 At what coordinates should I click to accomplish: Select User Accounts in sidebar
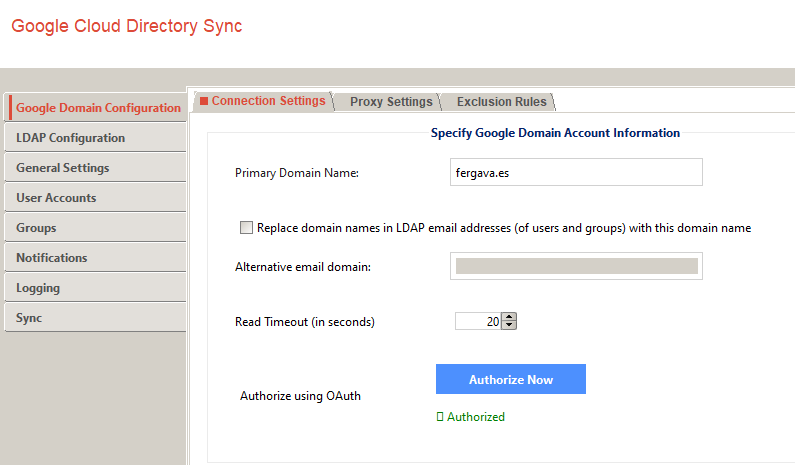coord(95,198)
